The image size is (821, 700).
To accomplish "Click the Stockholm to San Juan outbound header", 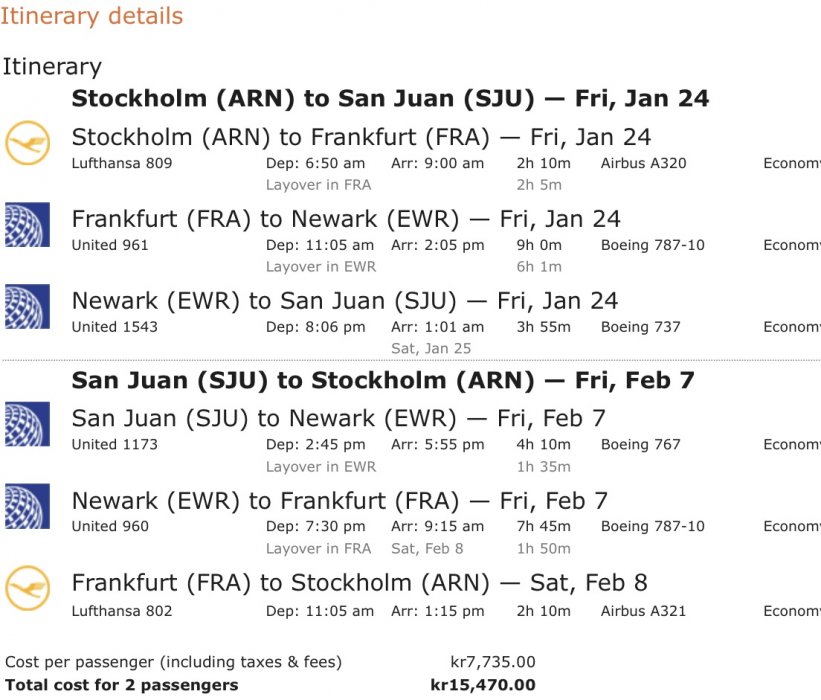I will point(390,98).
